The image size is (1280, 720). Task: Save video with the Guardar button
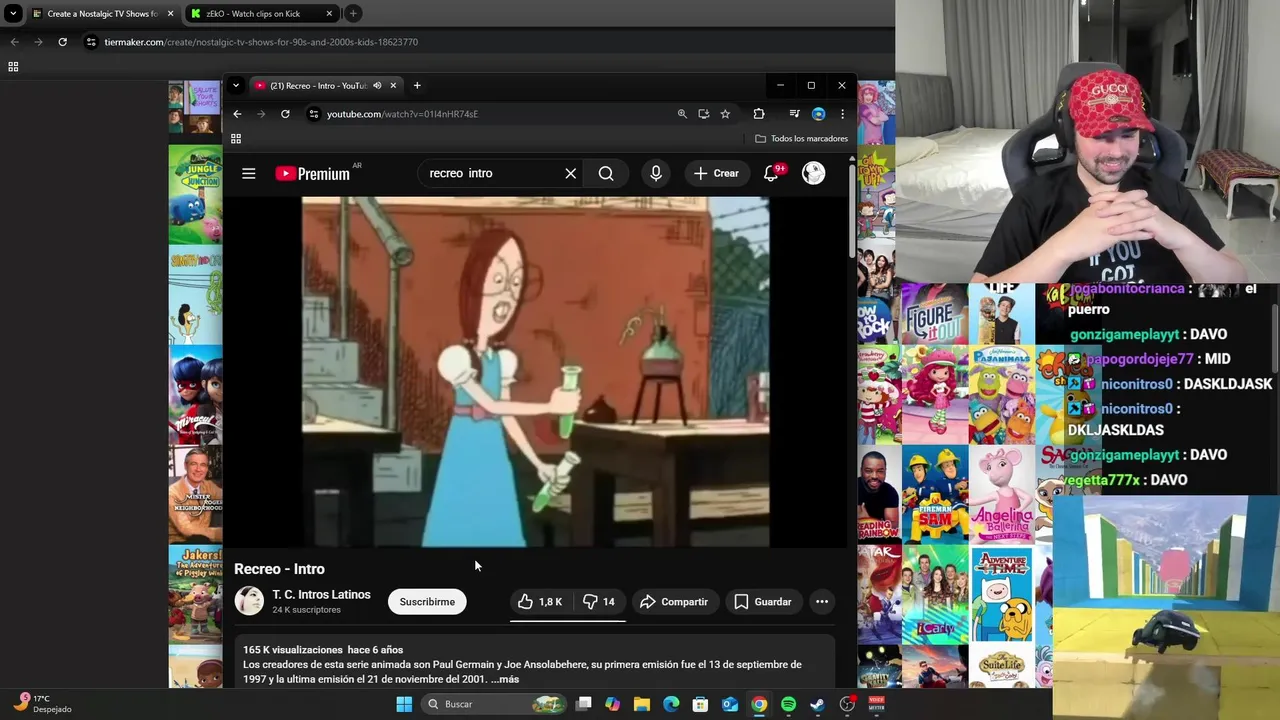click(x=763, y=602)
